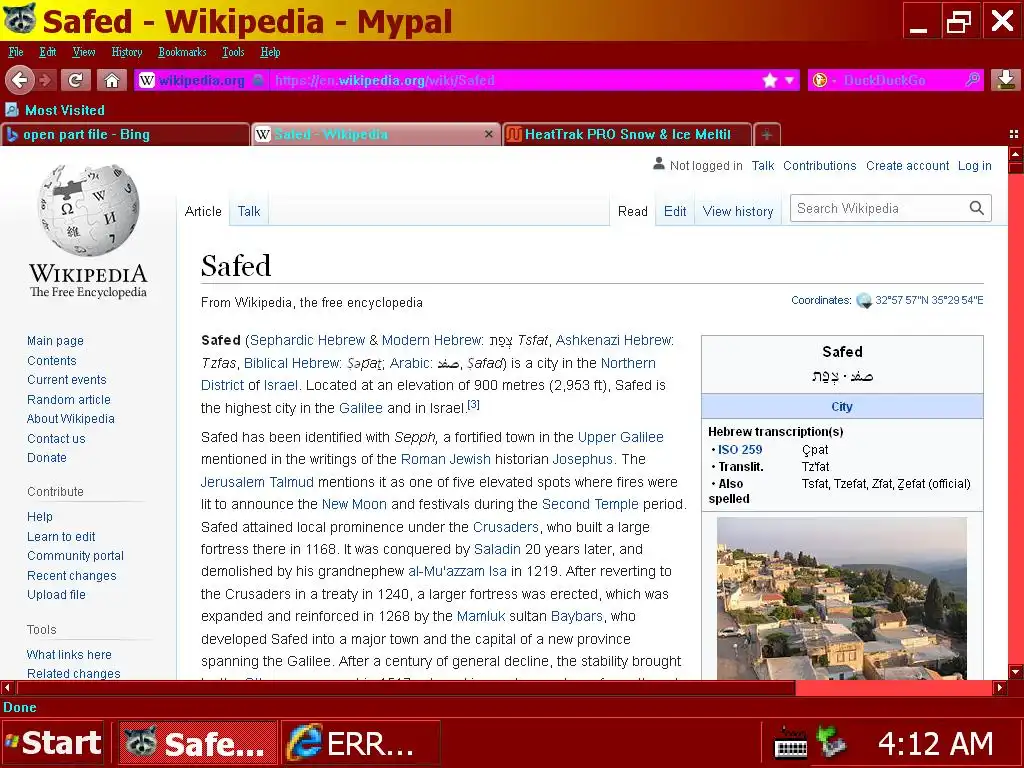Image resolution: width=1024 pixels, height=768 pixels.
Task: Open the Tools menu
Action: (x=233, y=52)
